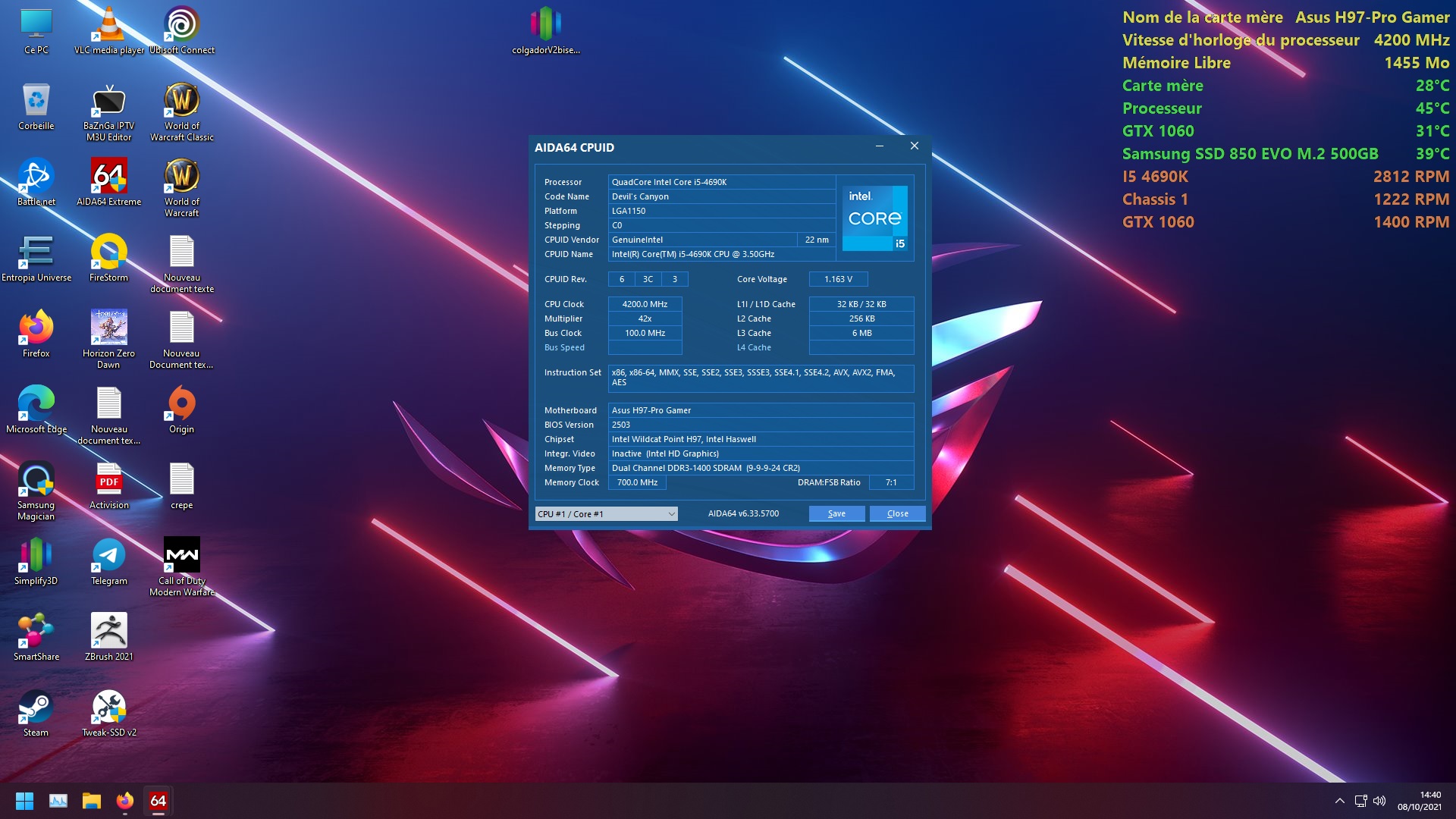Click Close button in AIDA64 CPUID
This screenshot has width=1456, height=819.
click(898, 513)
